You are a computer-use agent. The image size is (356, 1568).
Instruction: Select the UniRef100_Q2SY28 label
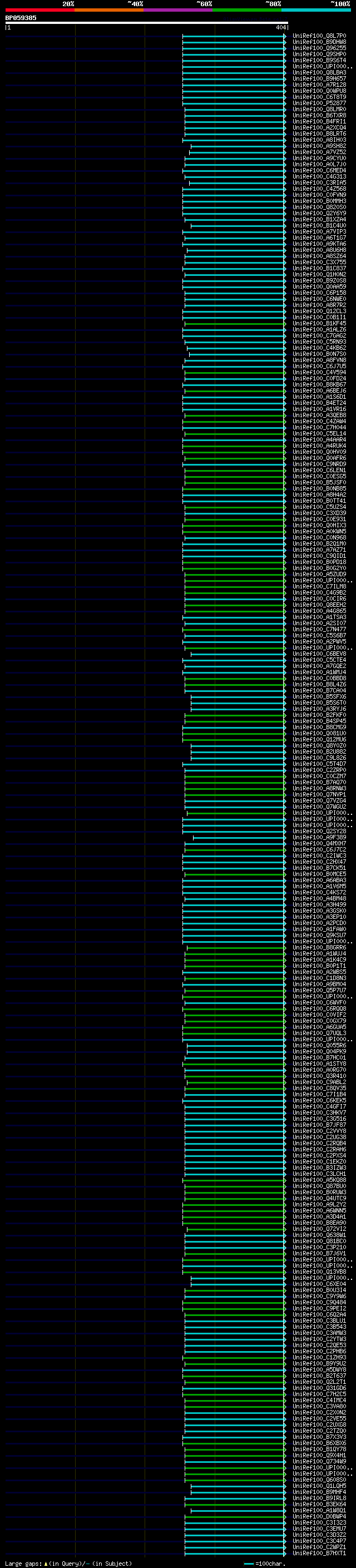[x=319, y=832]
